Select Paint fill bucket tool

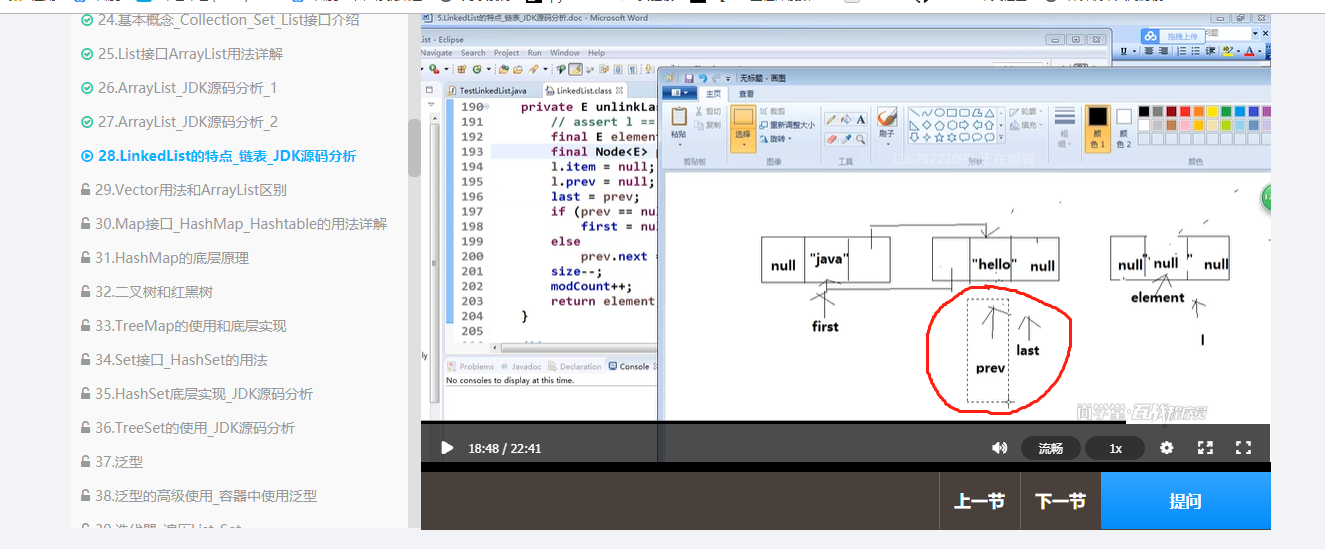[x=847, y=120]
